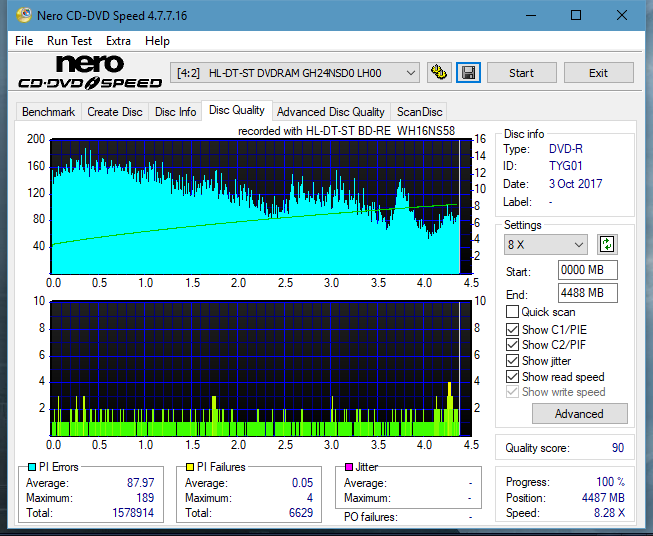Minimize the Nero window
Viewport: 653px width, 536px height.
pos(531,15)
